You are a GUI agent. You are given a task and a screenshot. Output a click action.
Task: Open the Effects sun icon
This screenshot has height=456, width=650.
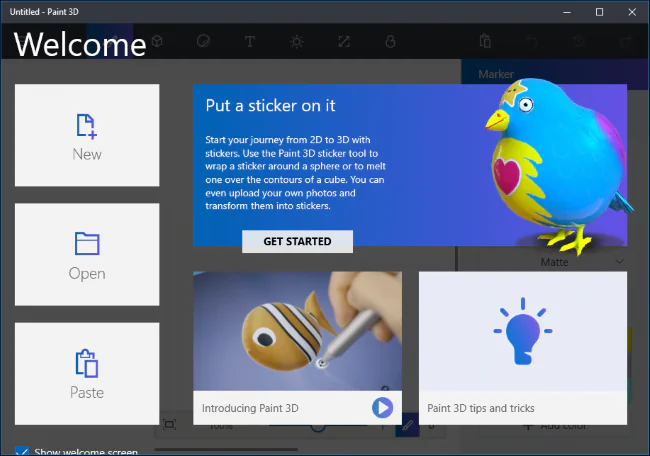[x=296, y=41]
